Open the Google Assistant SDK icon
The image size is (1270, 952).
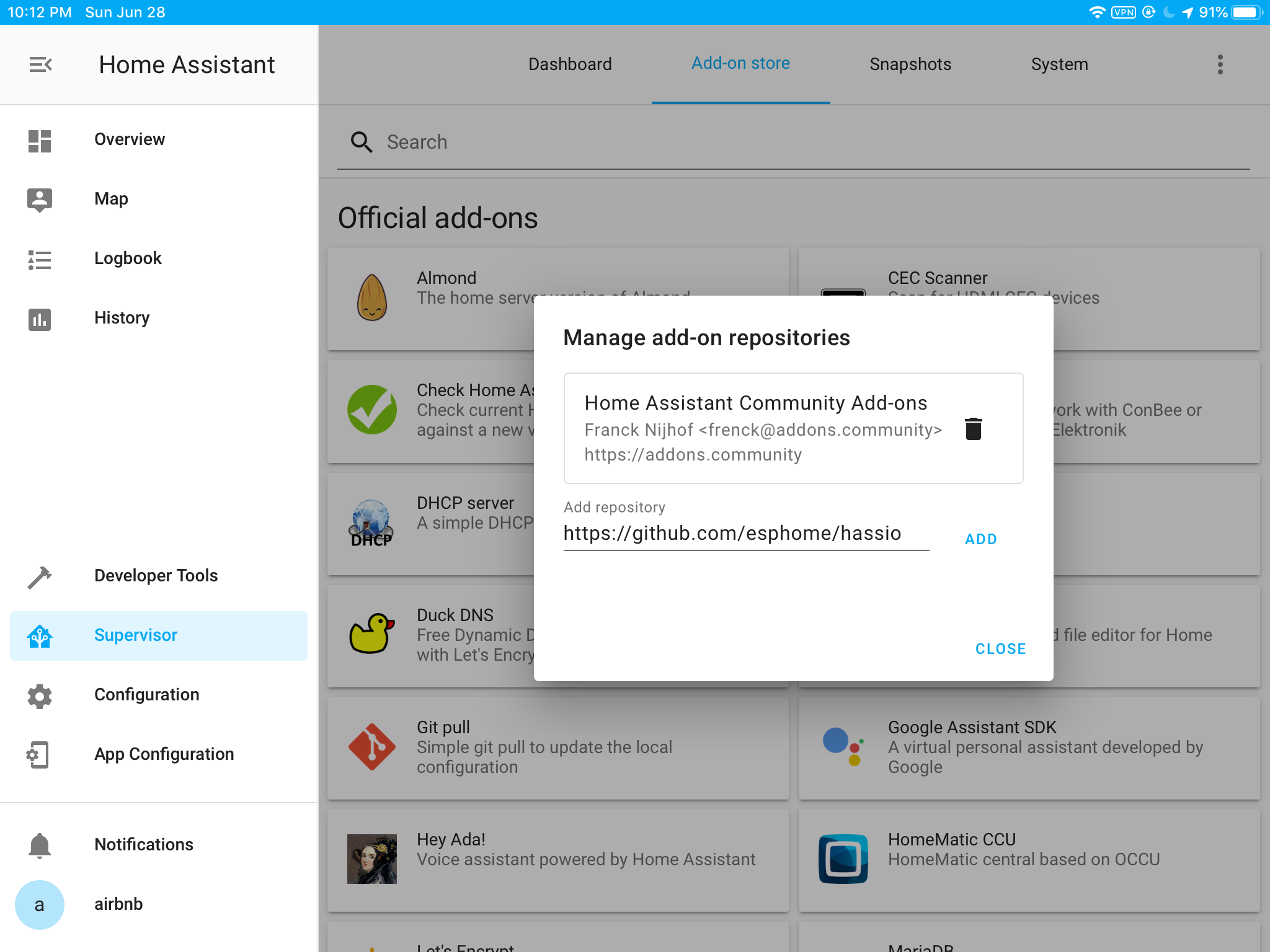(x=843, y=747)
